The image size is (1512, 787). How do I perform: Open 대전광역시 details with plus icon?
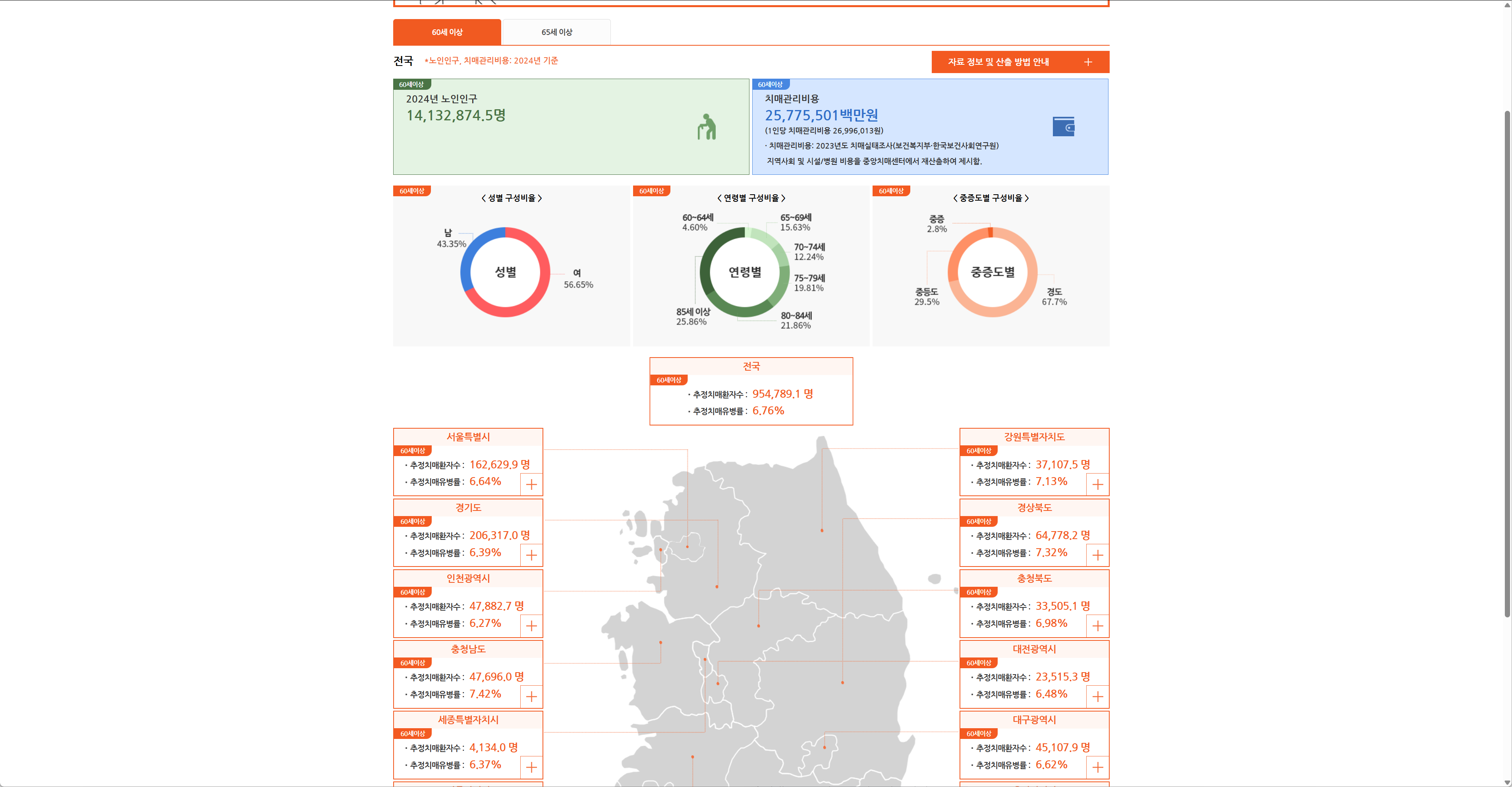1098,696
